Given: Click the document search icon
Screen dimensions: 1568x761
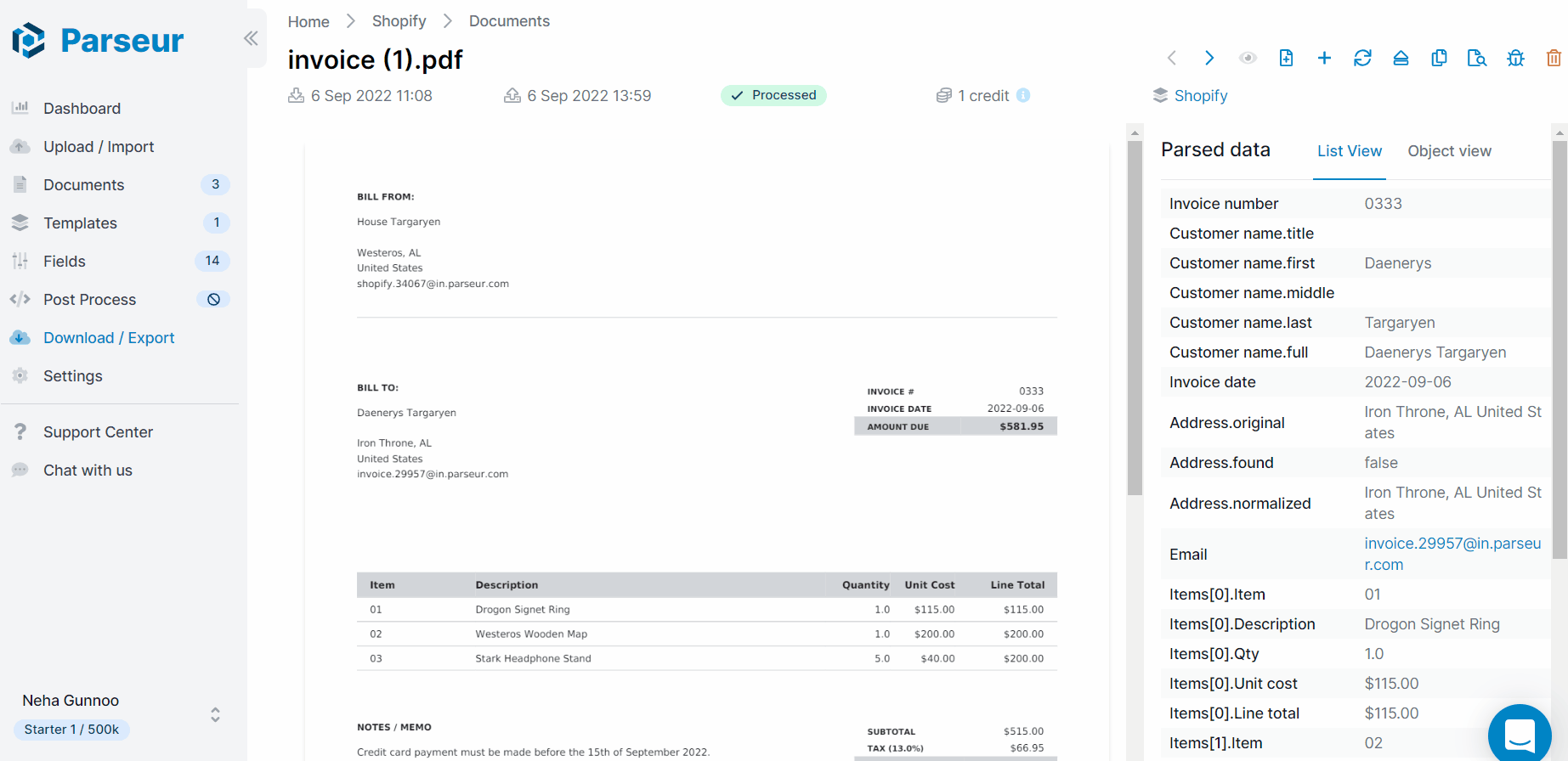Looking at the screenshot, I should point(1477,58).
